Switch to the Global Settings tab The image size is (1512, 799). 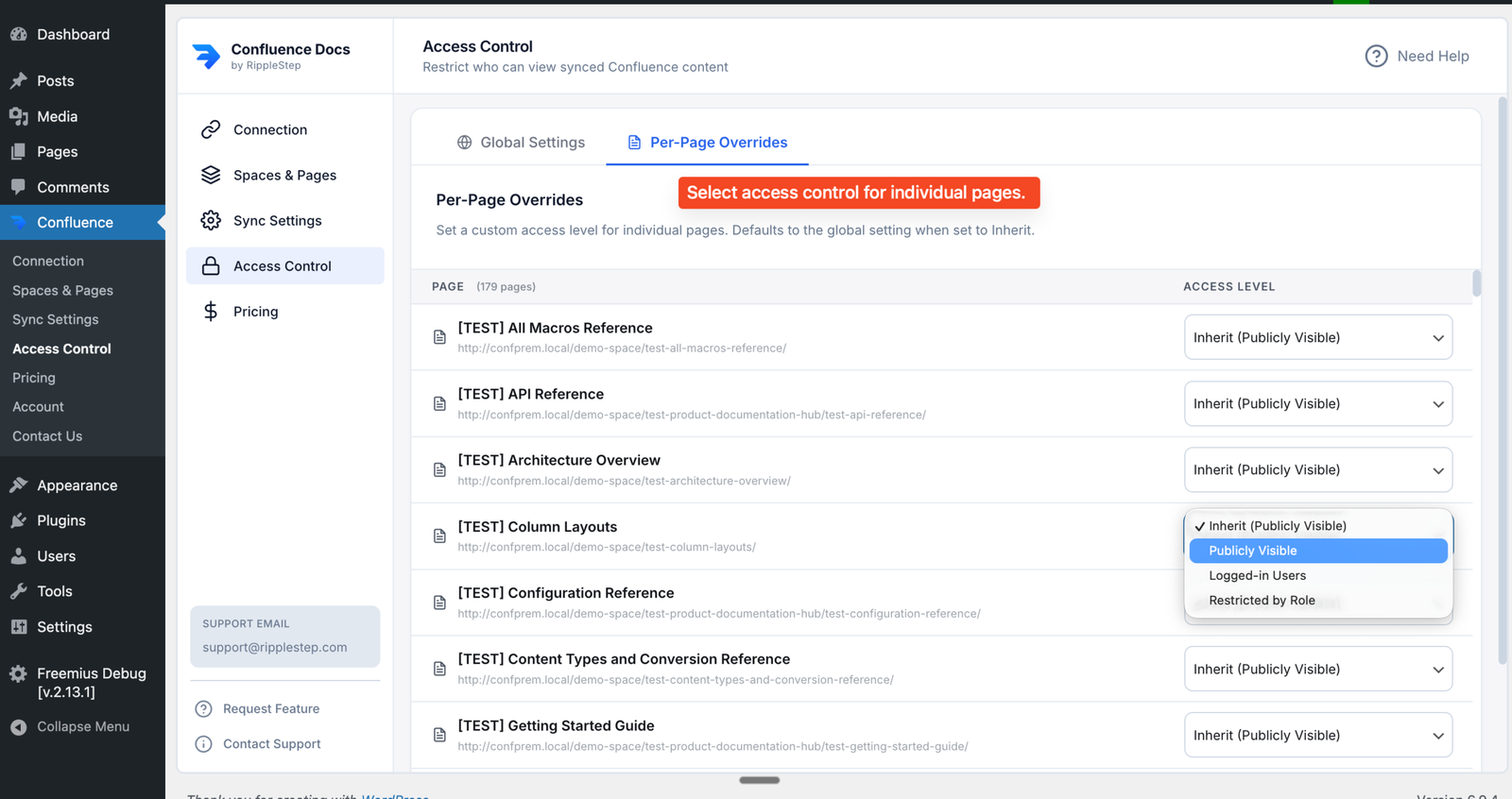click(521, 143)
